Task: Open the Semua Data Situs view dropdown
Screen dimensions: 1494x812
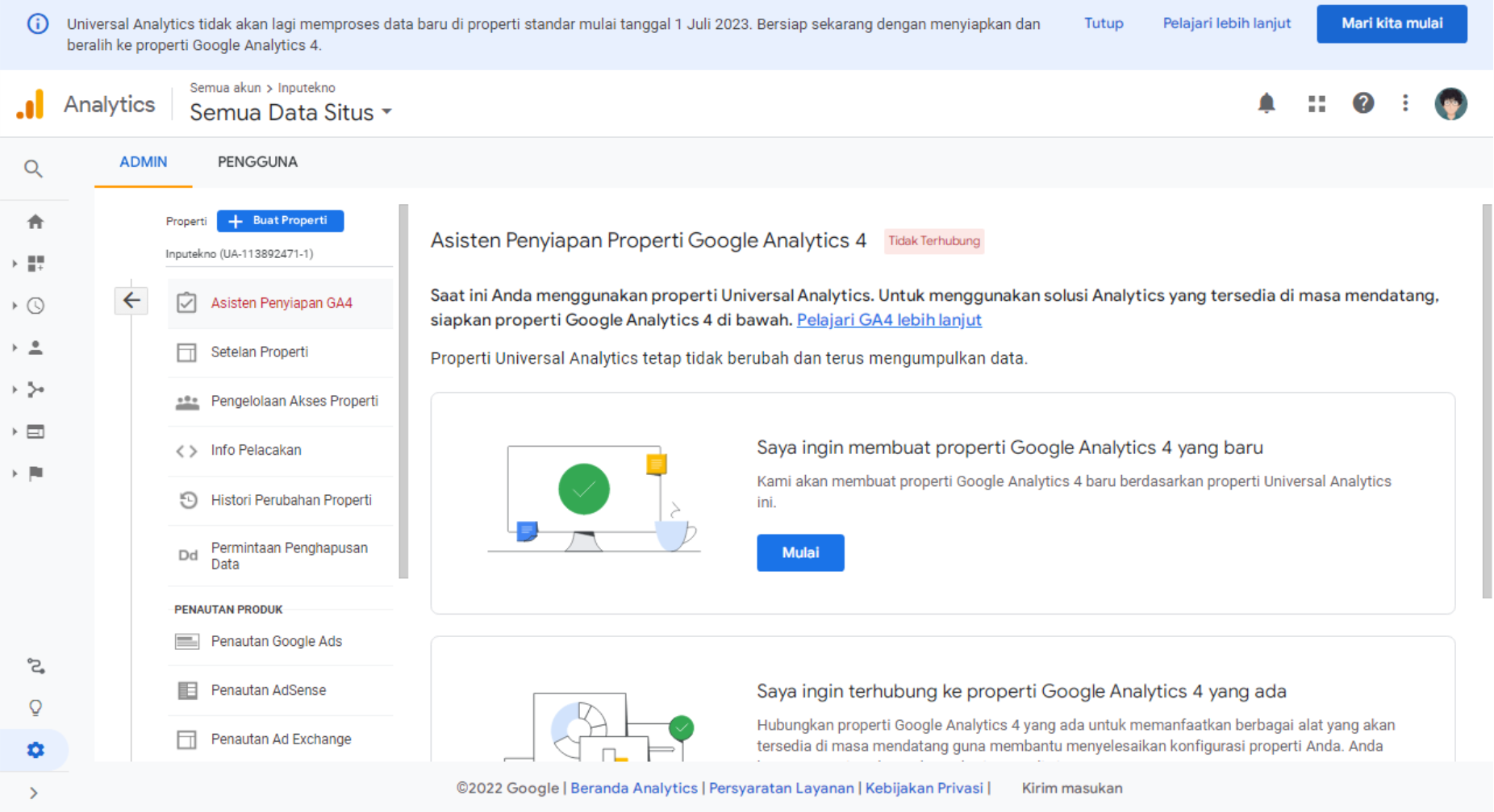Action: (290, 112)
